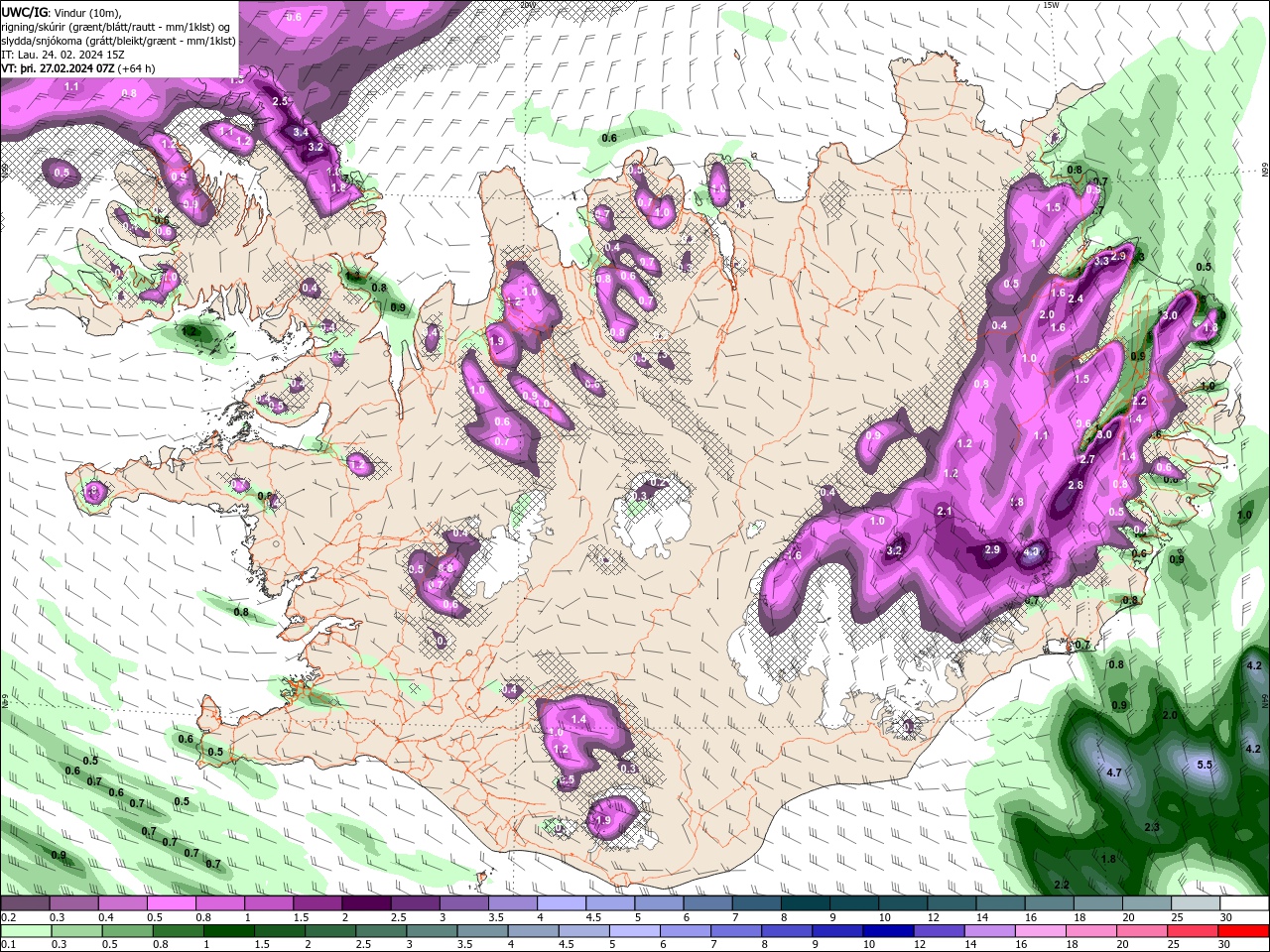The image size is (1270, 952).
Task: Click the '0.1' label on the rain scale
Action: [8, 944]
